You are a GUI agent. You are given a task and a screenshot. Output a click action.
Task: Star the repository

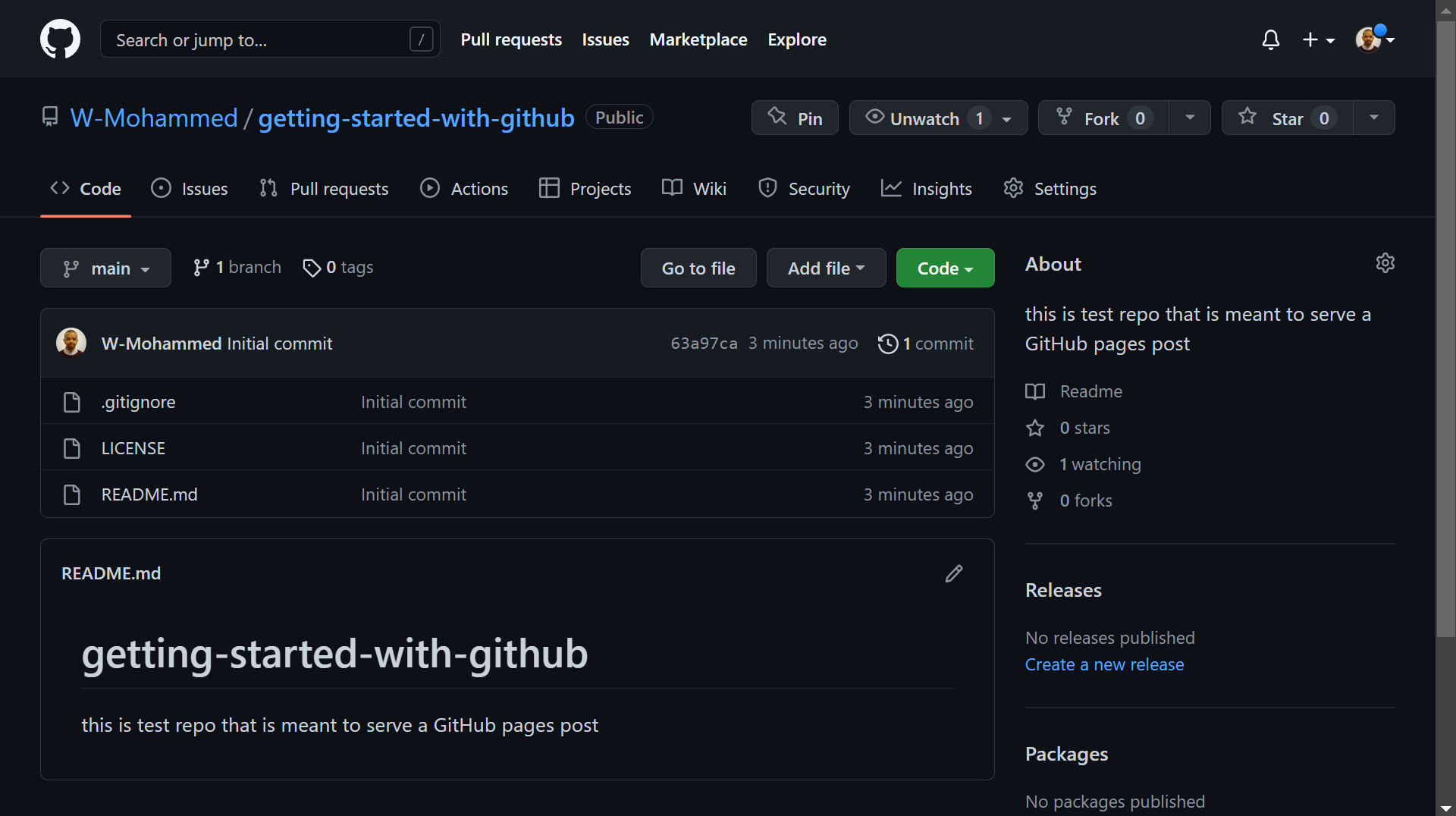click(1287, 118)
